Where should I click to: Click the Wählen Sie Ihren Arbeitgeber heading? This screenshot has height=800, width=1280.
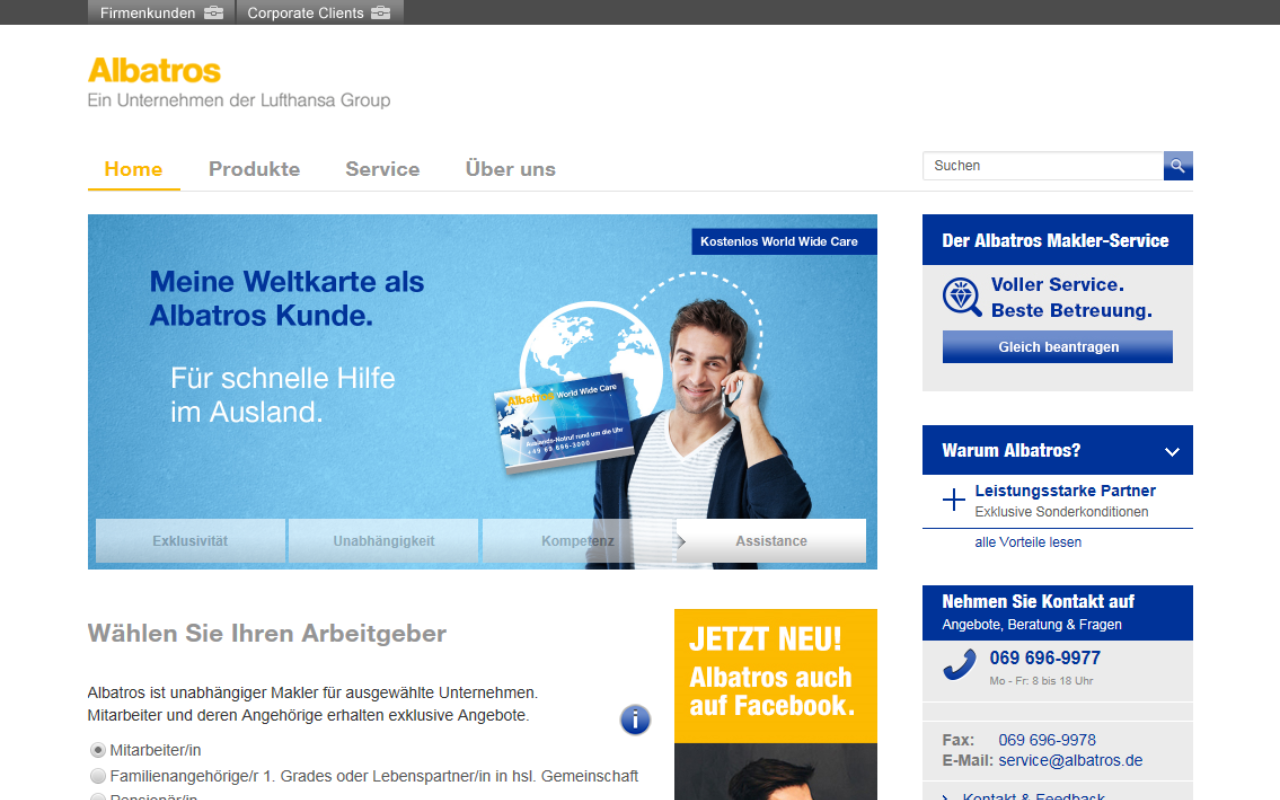tap(267, 633)
